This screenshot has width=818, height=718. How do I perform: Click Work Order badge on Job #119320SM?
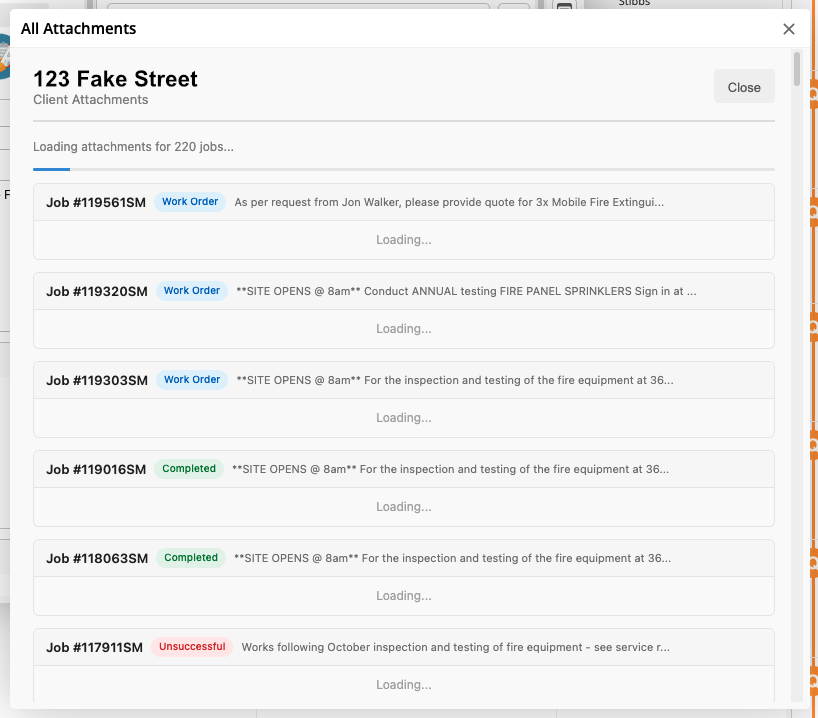coord(192,291)
